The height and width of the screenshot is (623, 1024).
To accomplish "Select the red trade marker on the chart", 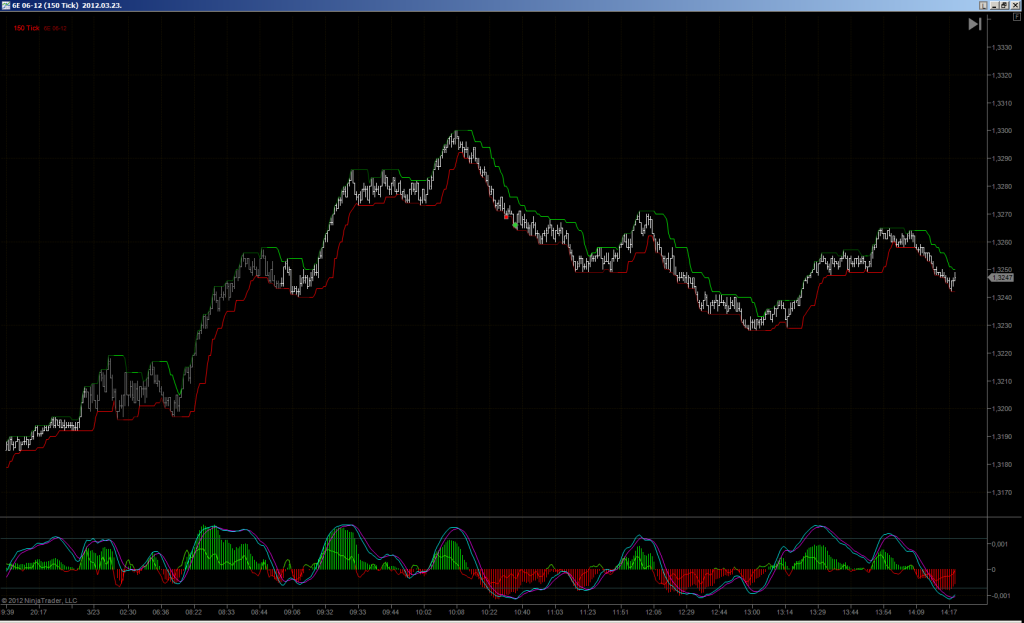I will tap(506, 217).
